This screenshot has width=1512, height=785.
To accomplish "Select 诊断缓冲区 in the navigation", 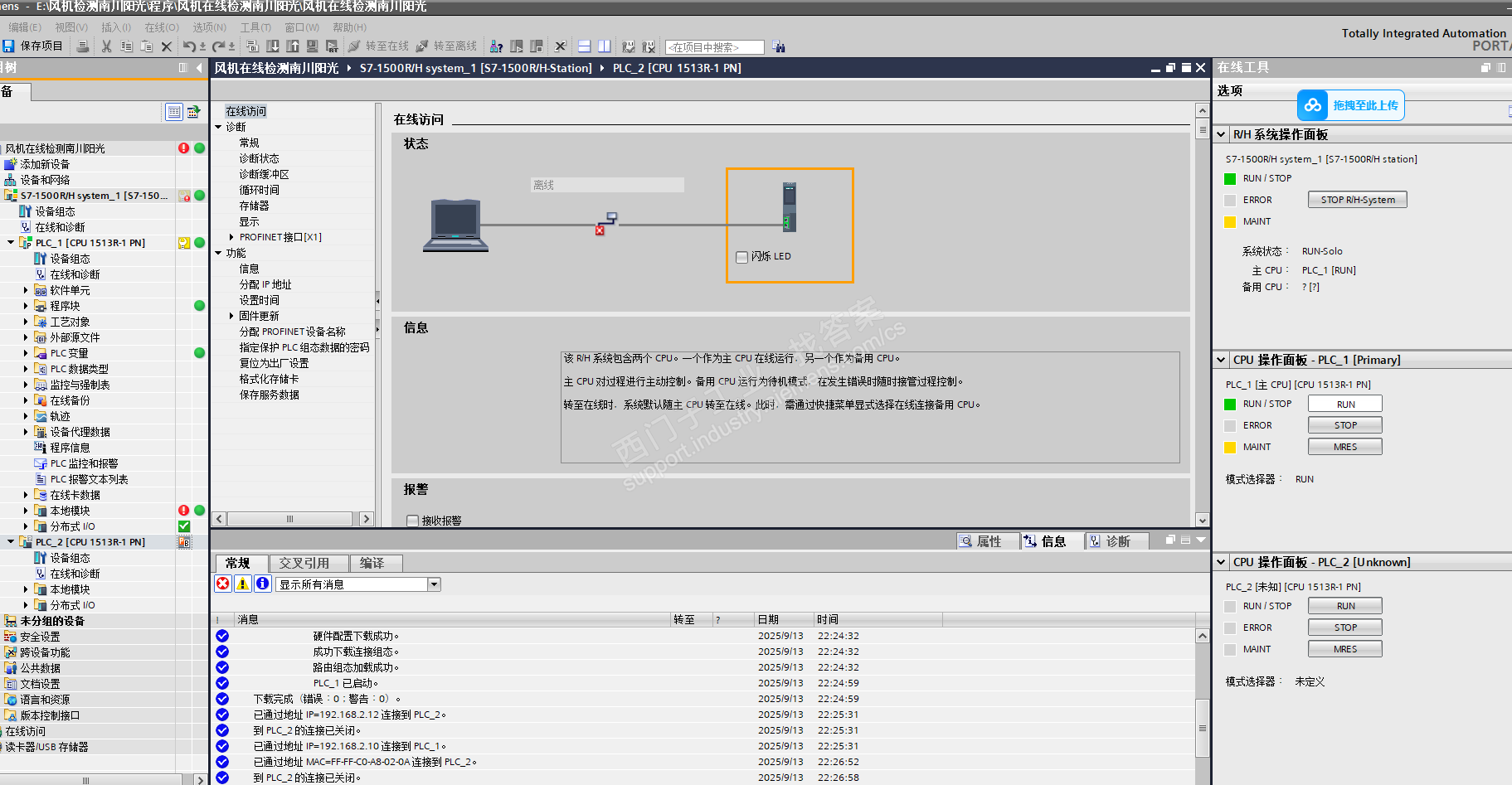I will click(x=264, y=174).
